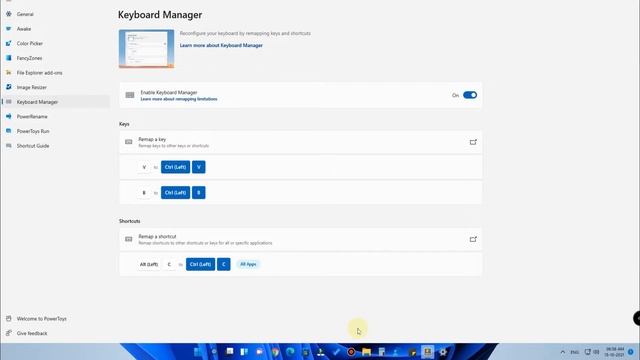Click keyboard icon beside Remap a key
Viewport: 640px width, 360px height.
pos(129,142)
